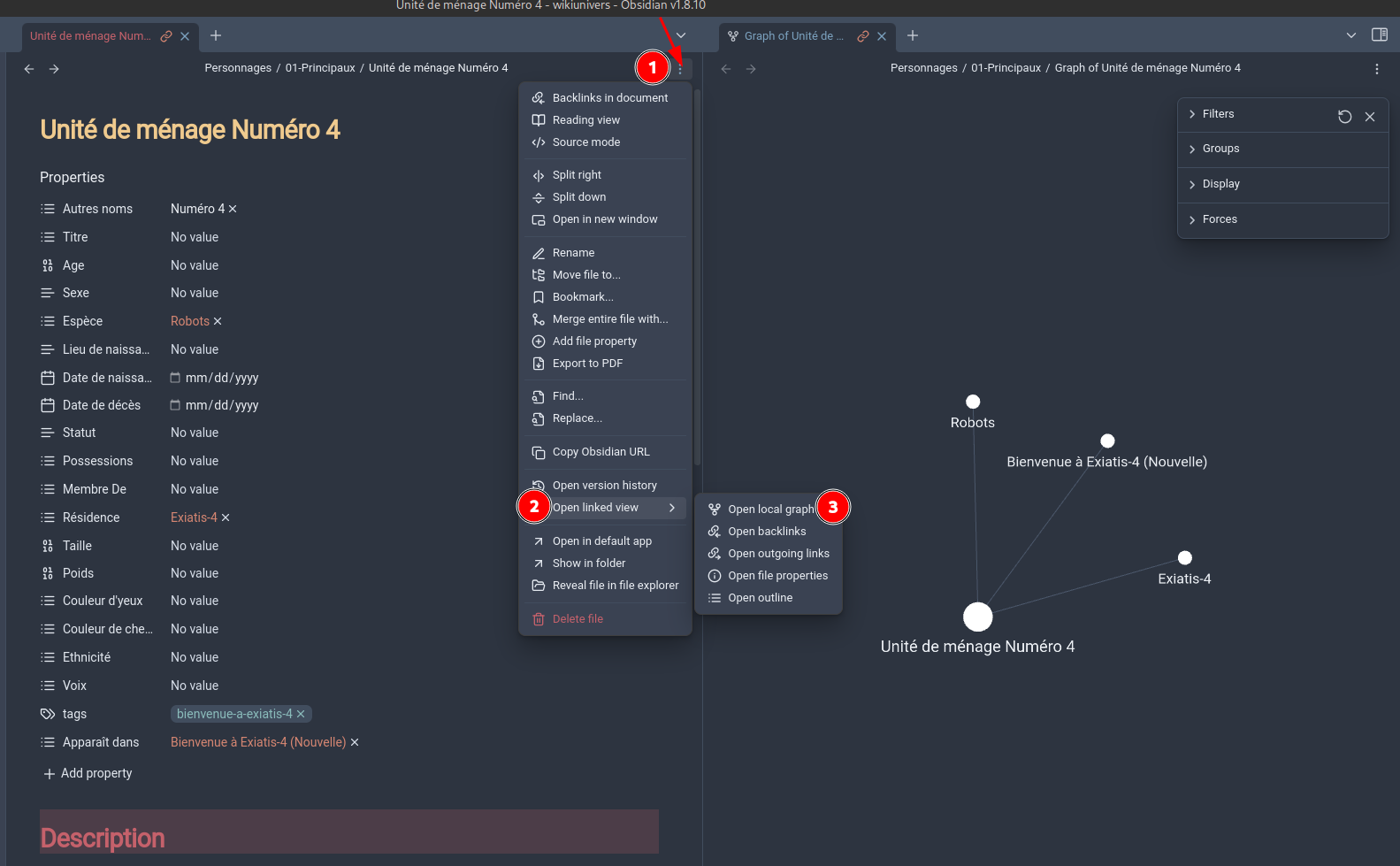
Task: Open the graph pane's more options icon
Action: coord(1376,69)
